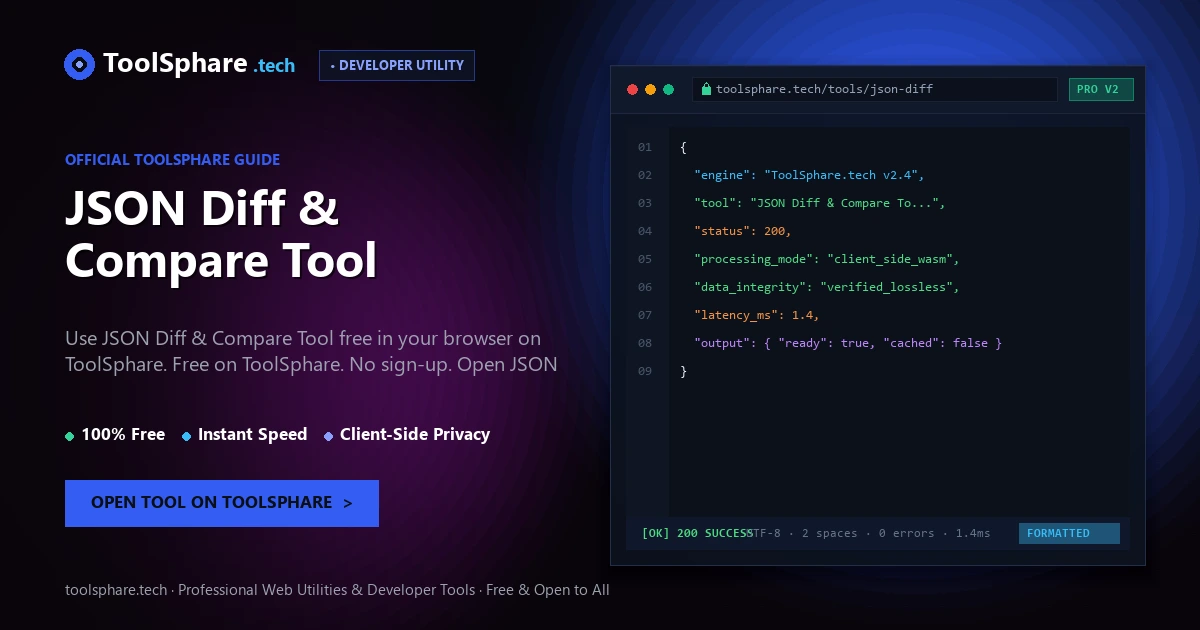Click the green padlock in the address bar
1200x630 pixels.
pyautogui.click(x=707, y=89)
